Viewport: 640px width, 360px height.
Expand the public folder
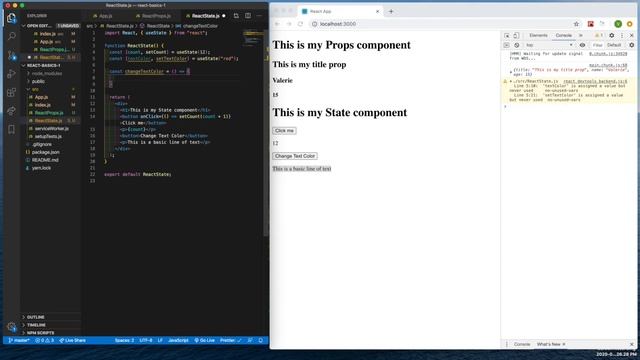pos(38,81)
